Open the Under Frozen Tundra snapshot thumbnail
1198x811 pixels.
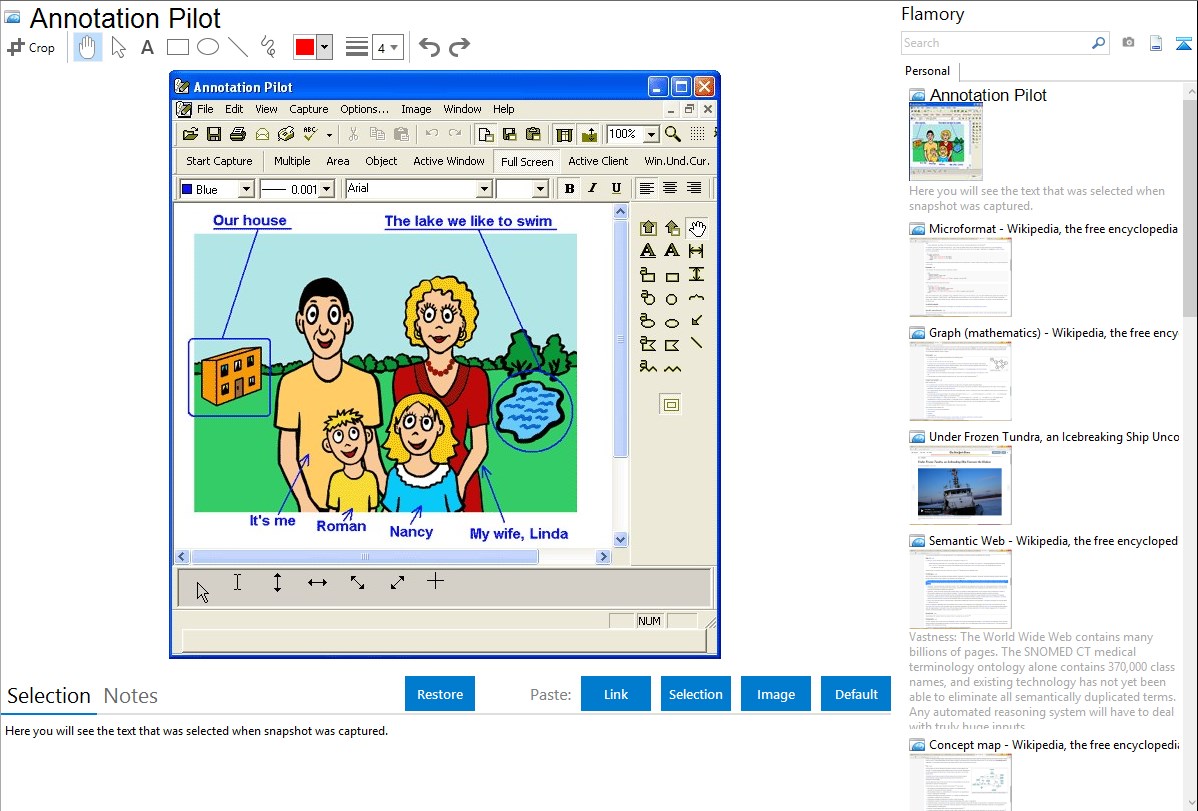tap(960, 485)
